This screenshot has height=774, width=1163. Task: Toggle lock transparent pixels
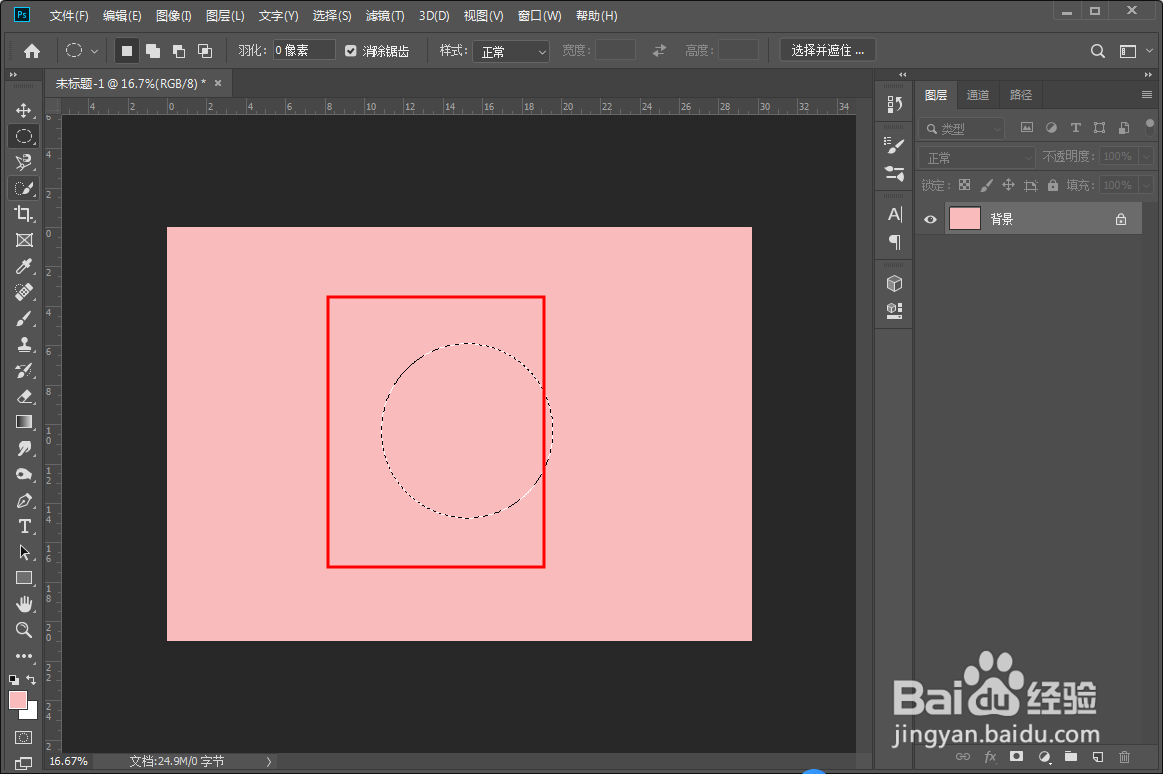pyautogui.click(x=964, y=185)
